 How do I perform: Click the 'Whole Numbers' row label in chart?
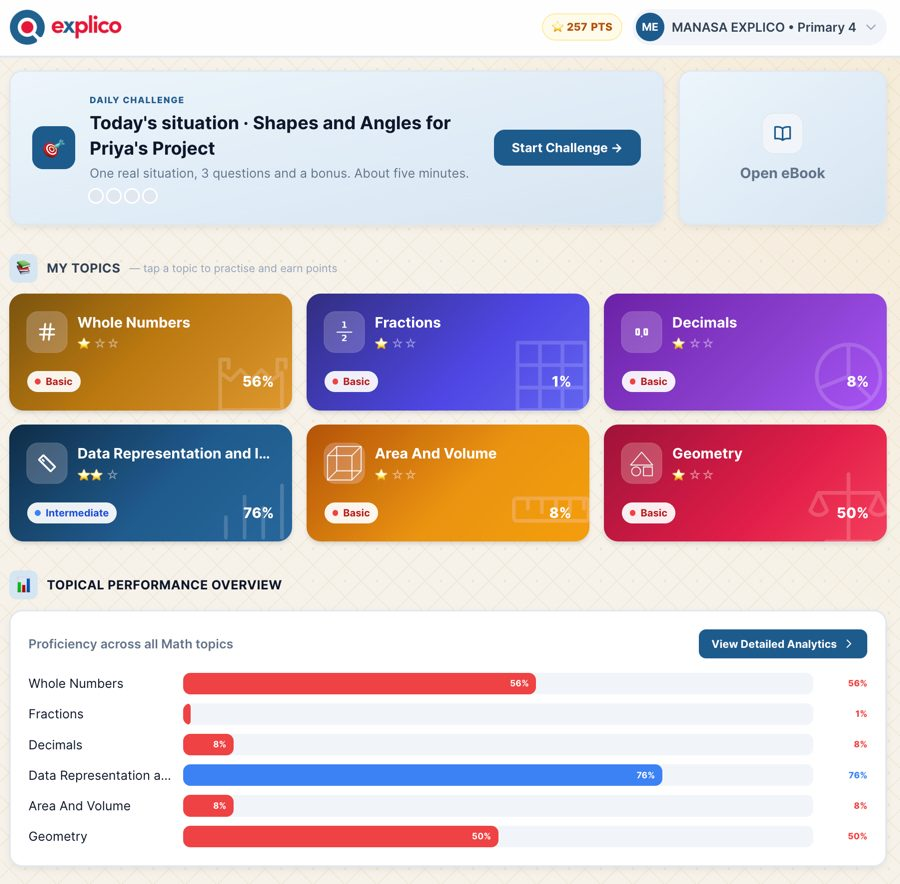76,683
